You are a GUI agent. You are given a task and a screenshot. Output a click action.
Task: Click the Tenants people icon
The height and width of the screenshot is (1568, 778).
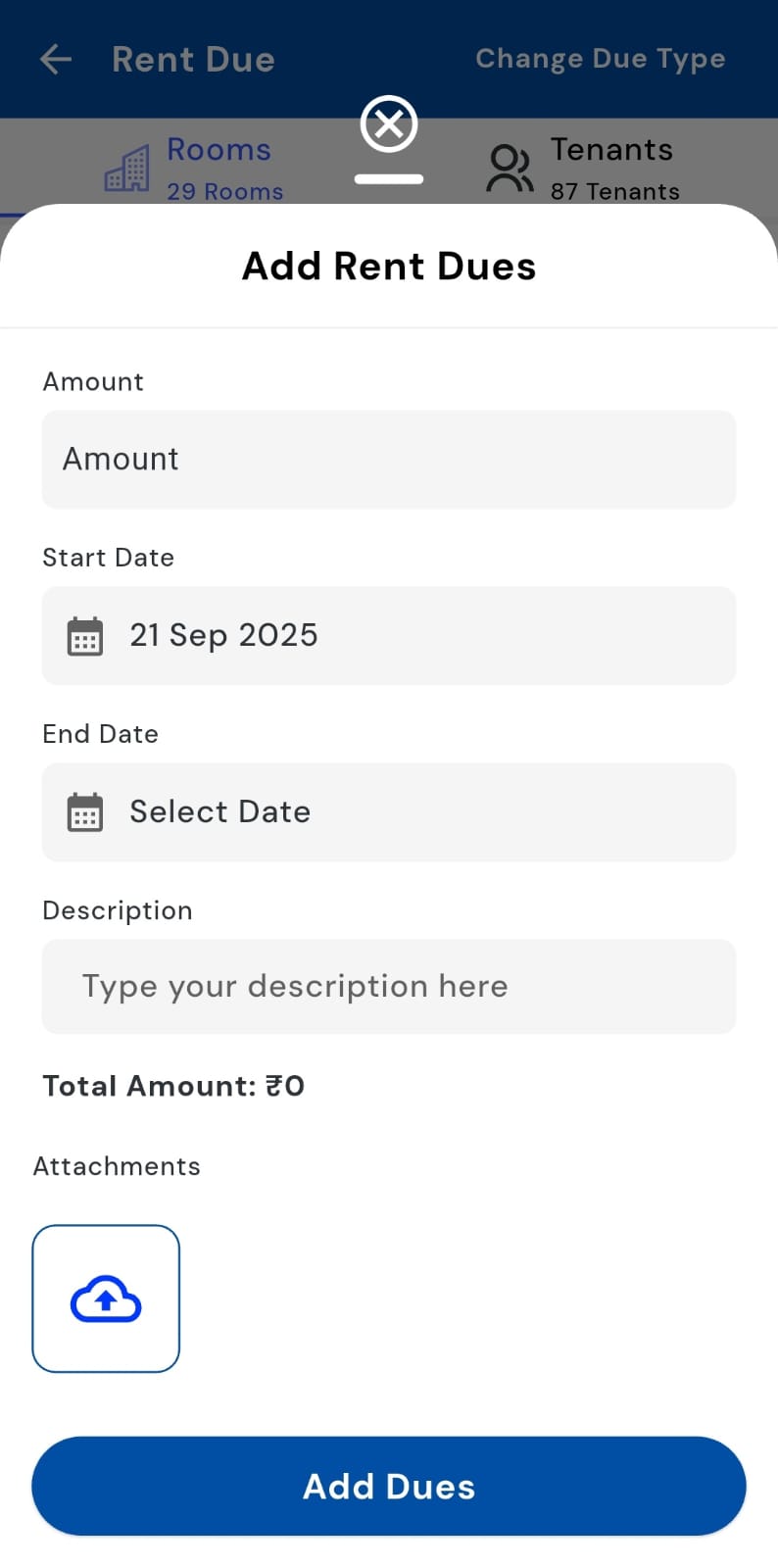coord(510,169)
